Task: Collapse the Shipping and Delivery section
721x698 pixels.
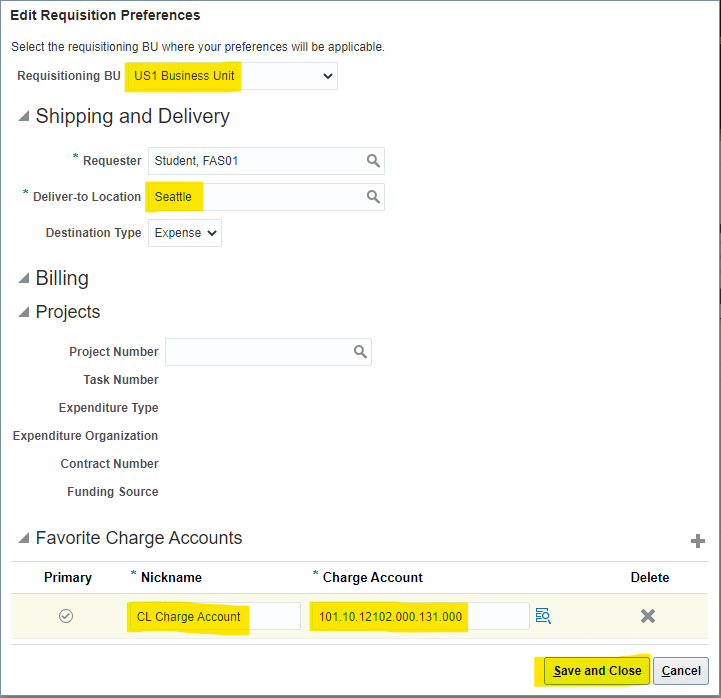Action: 23,117
